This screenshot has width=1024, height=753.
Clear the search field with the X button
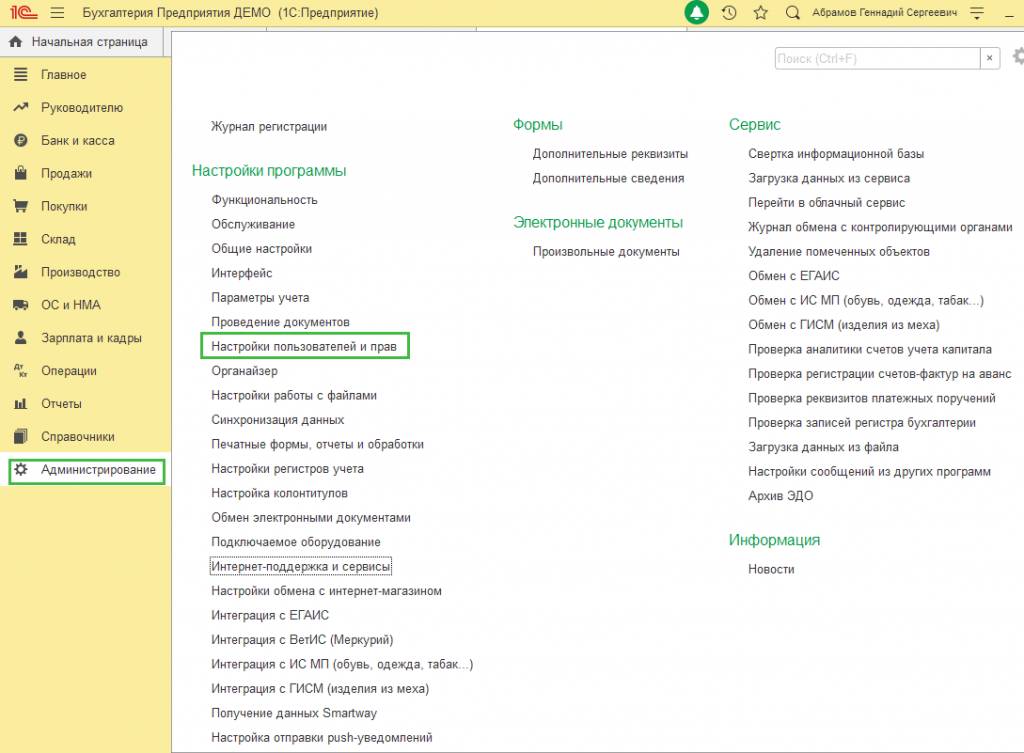[989, 58]
